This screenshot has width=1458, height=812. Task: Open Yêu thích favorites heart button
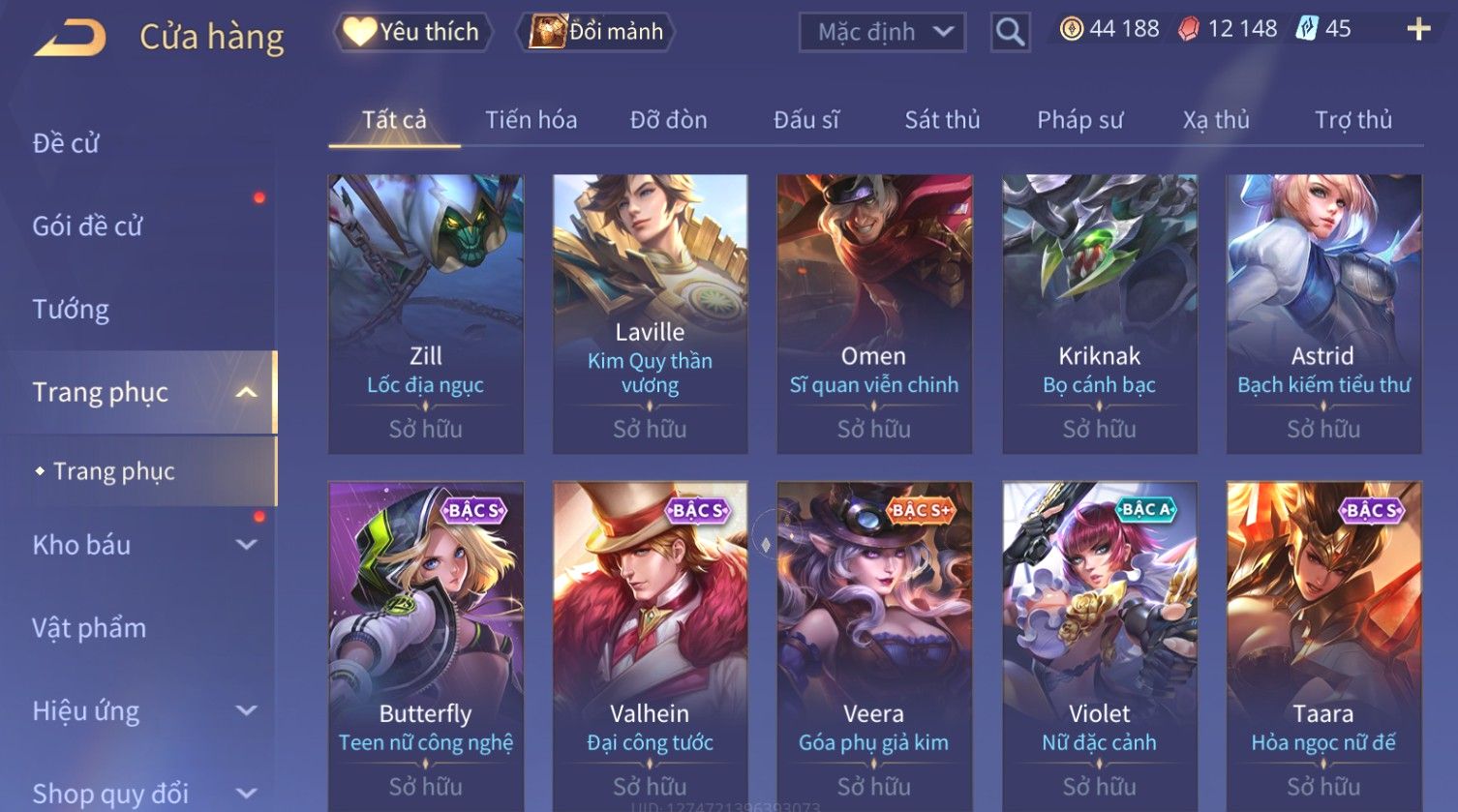(x=412, y=32)
